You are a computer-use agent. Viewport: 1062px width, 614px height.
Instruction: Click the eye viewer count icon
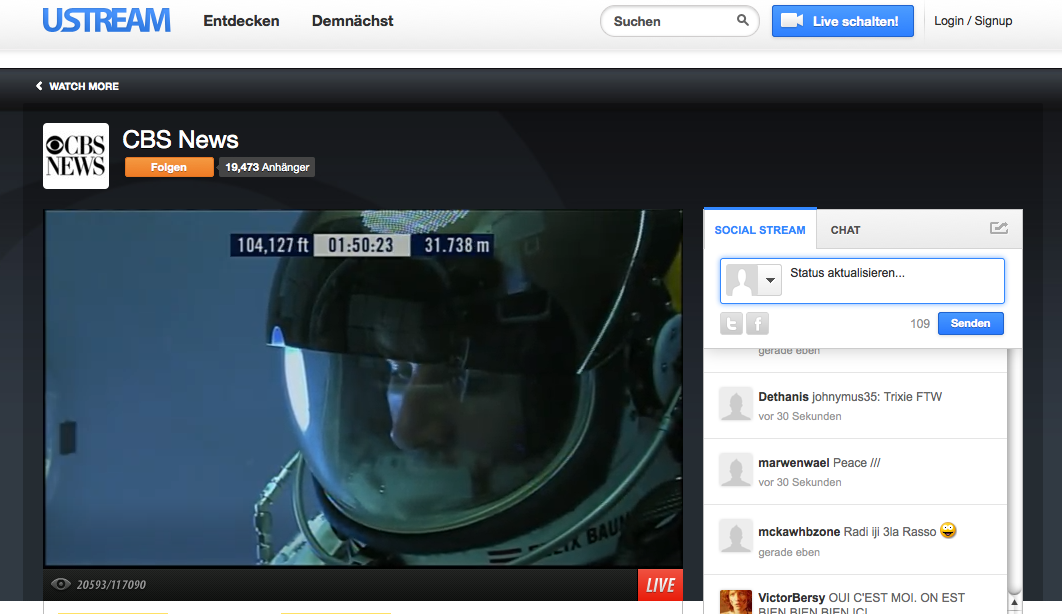[60, 584]
